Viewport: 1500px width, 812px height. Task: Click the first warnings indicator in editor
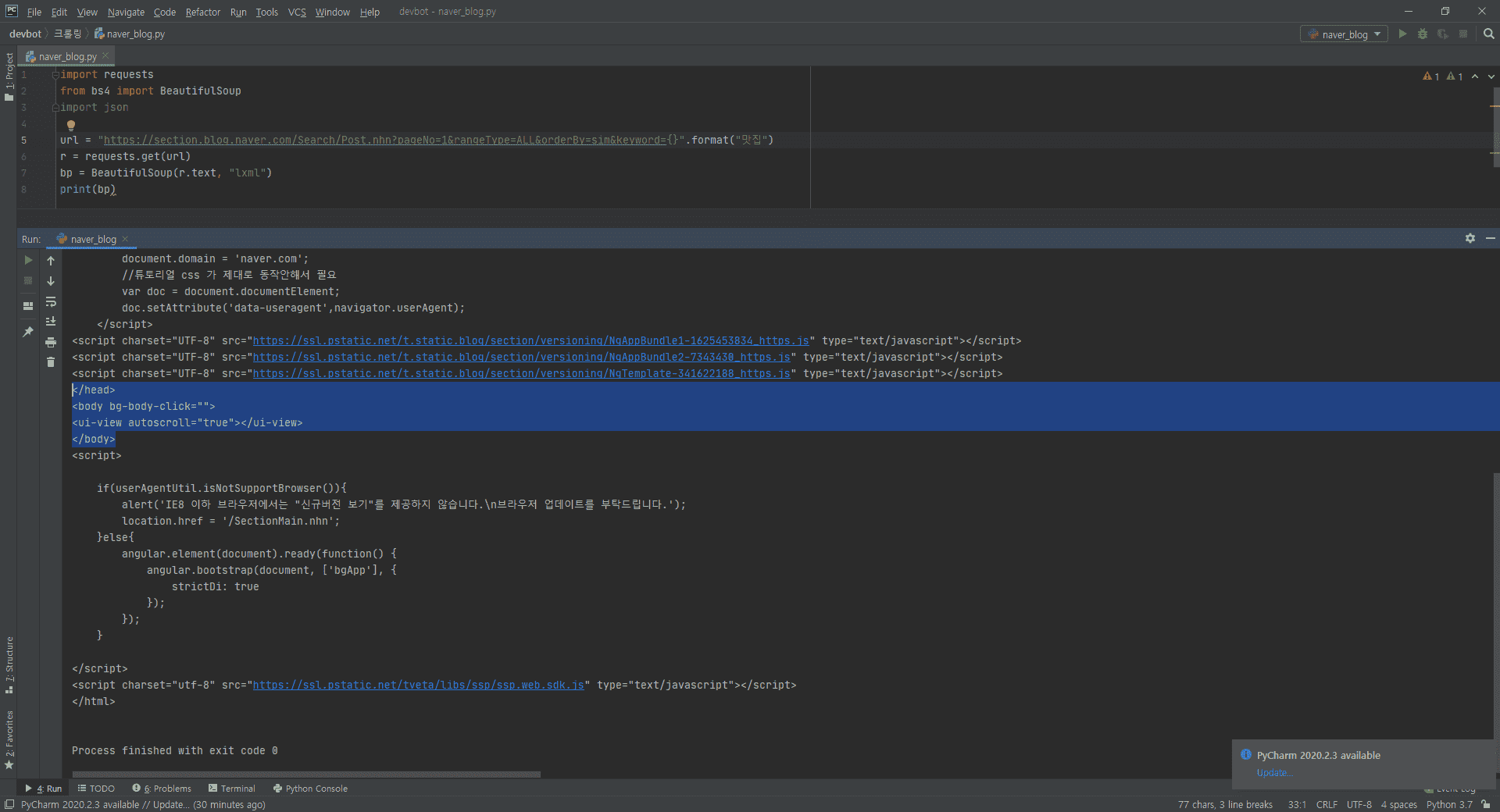pyautogui.click(x=1431, y=77)
